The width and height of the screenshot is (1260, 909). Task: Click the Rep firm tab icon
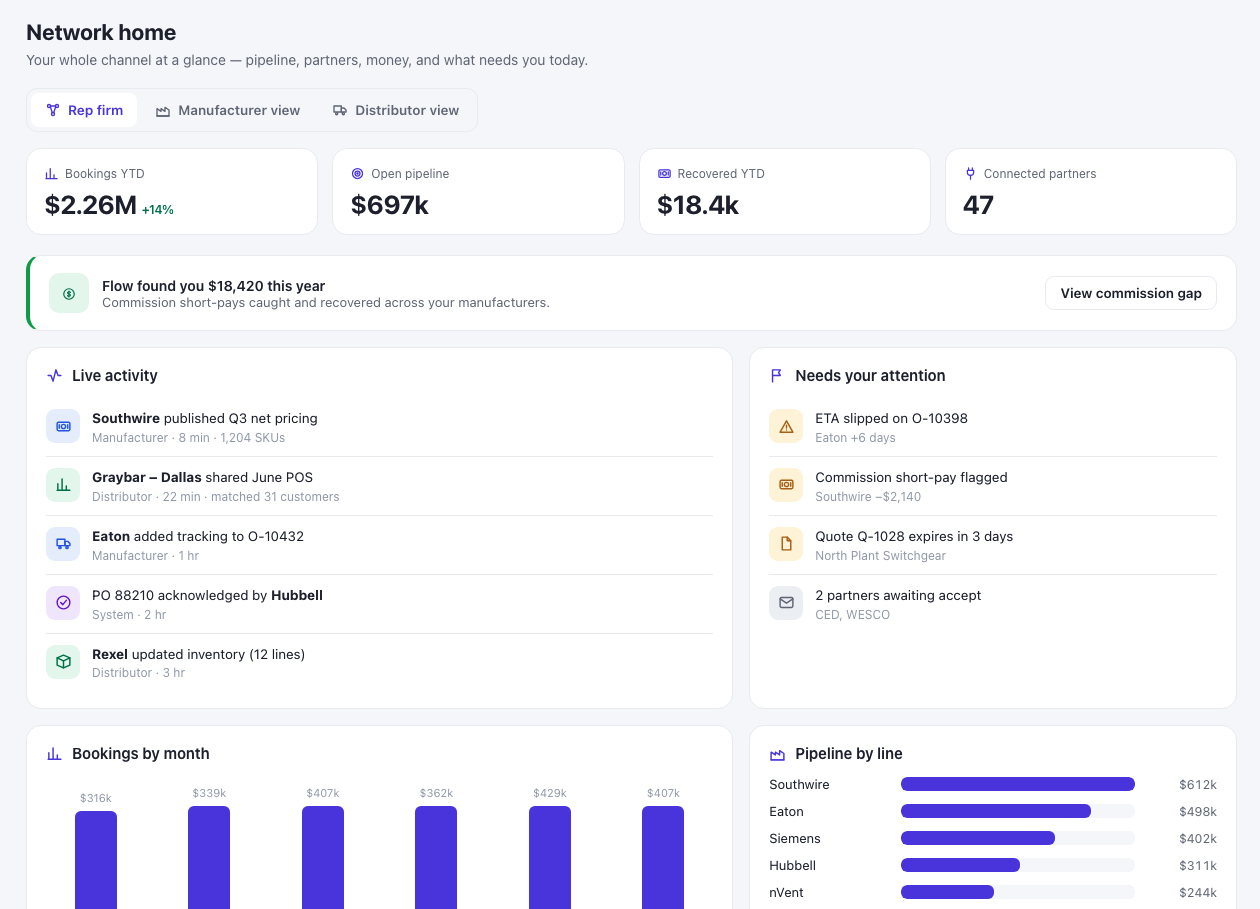(53, 110)
